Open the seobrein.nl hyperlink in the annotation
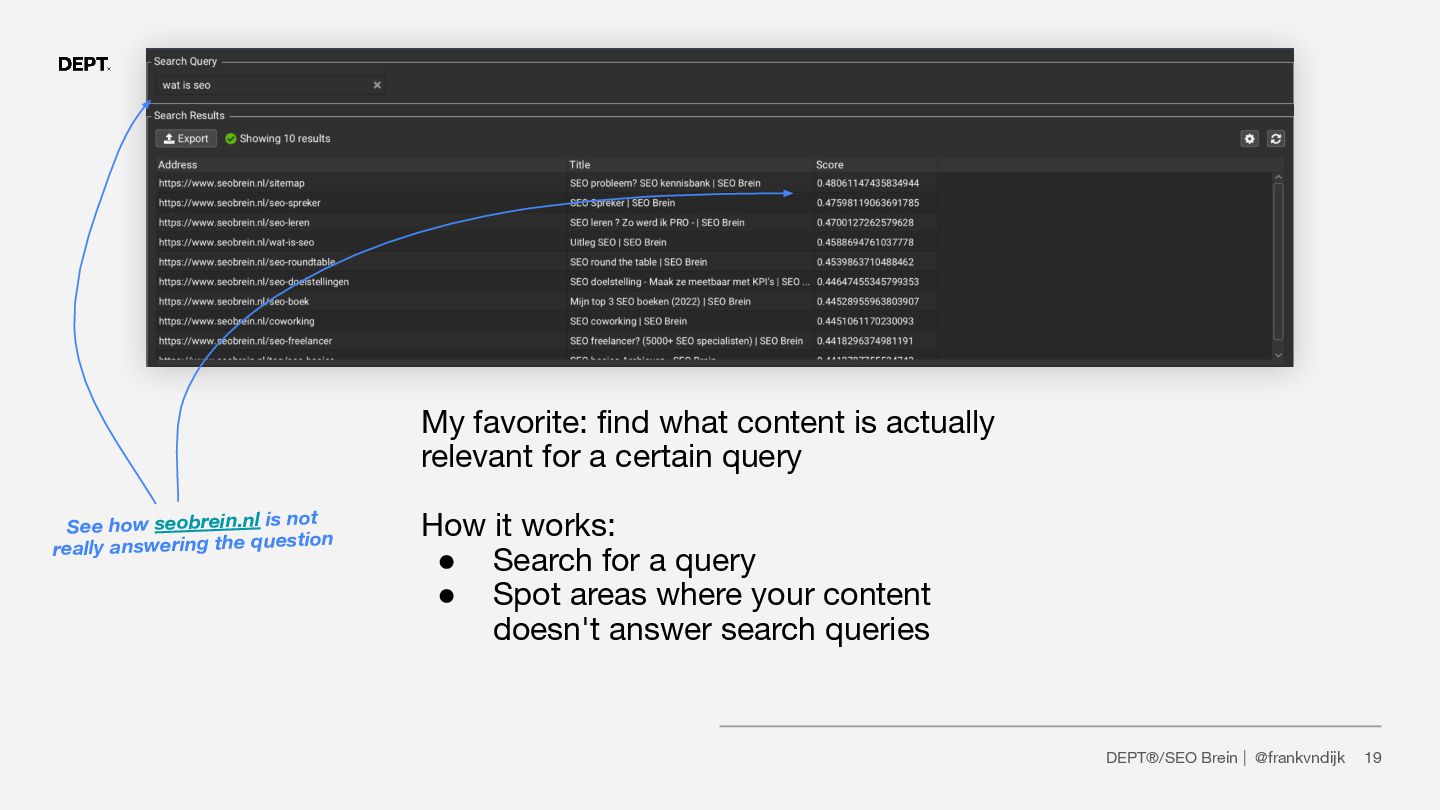1440x810 pixels. (207, 522)
